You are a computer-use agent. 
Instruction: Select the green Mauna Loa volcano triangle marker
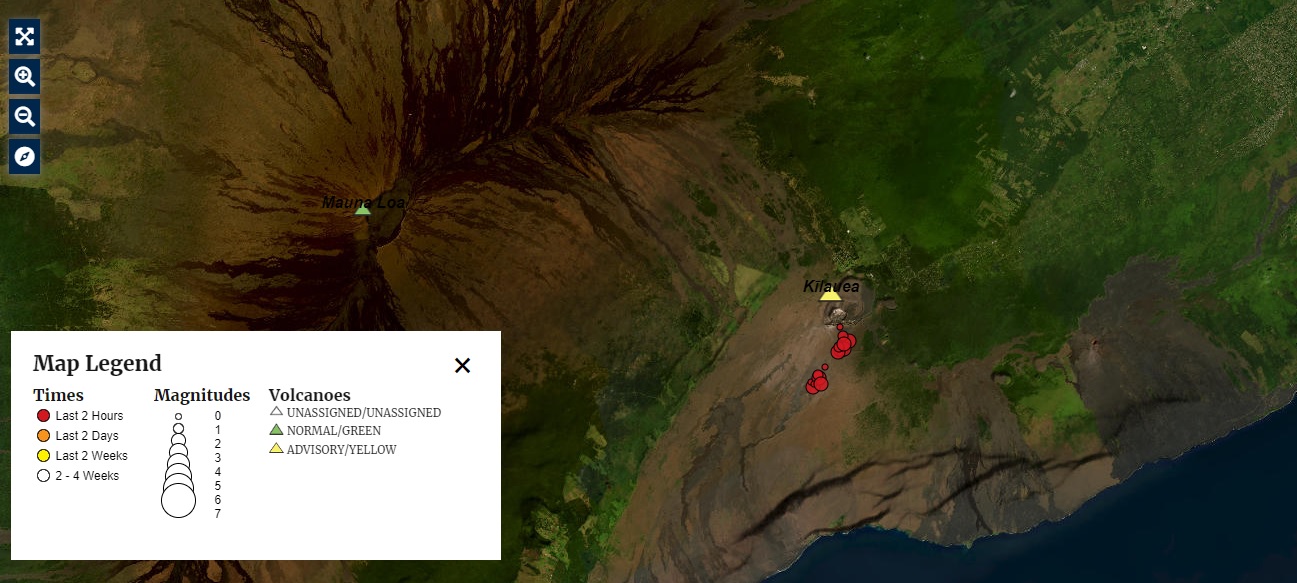[x=362, y=209]
